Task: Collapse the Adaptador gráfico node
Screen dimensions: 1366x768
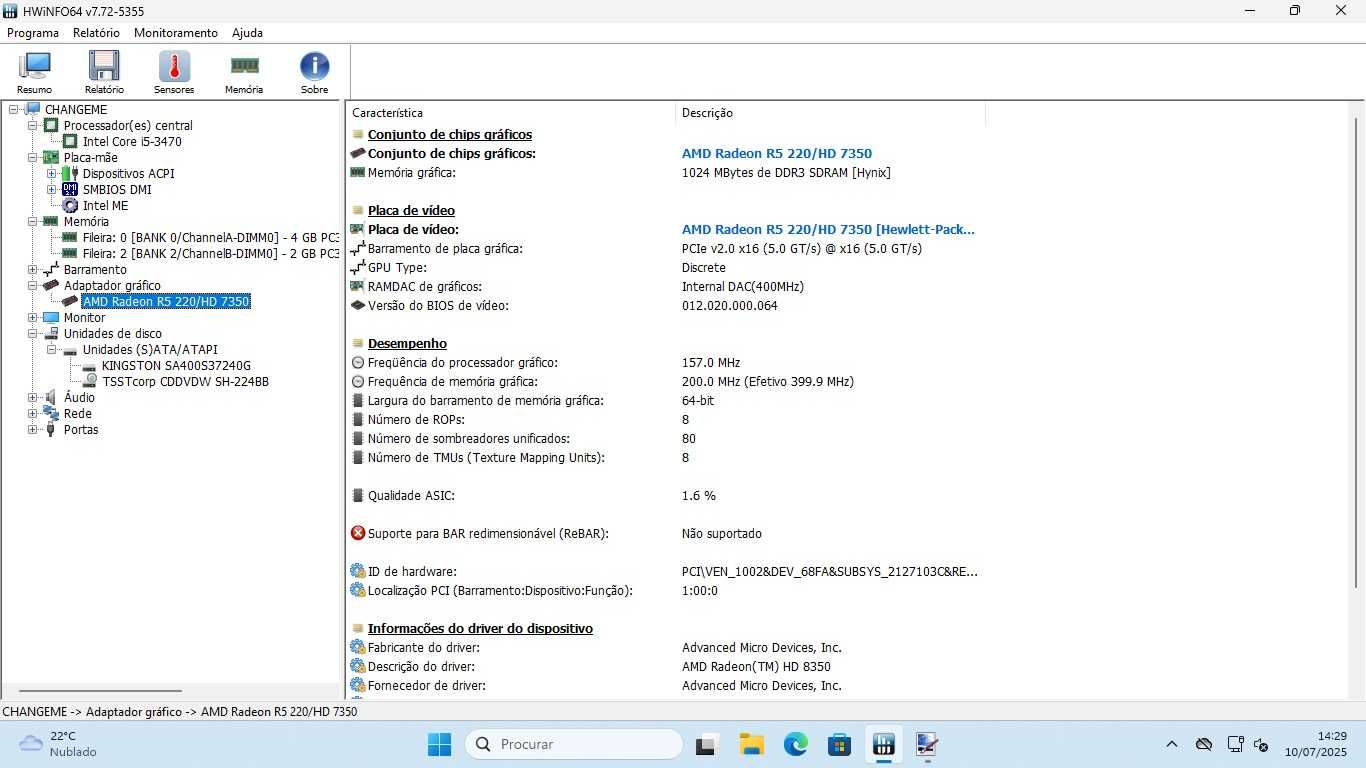Action: (x=32, y=286)
